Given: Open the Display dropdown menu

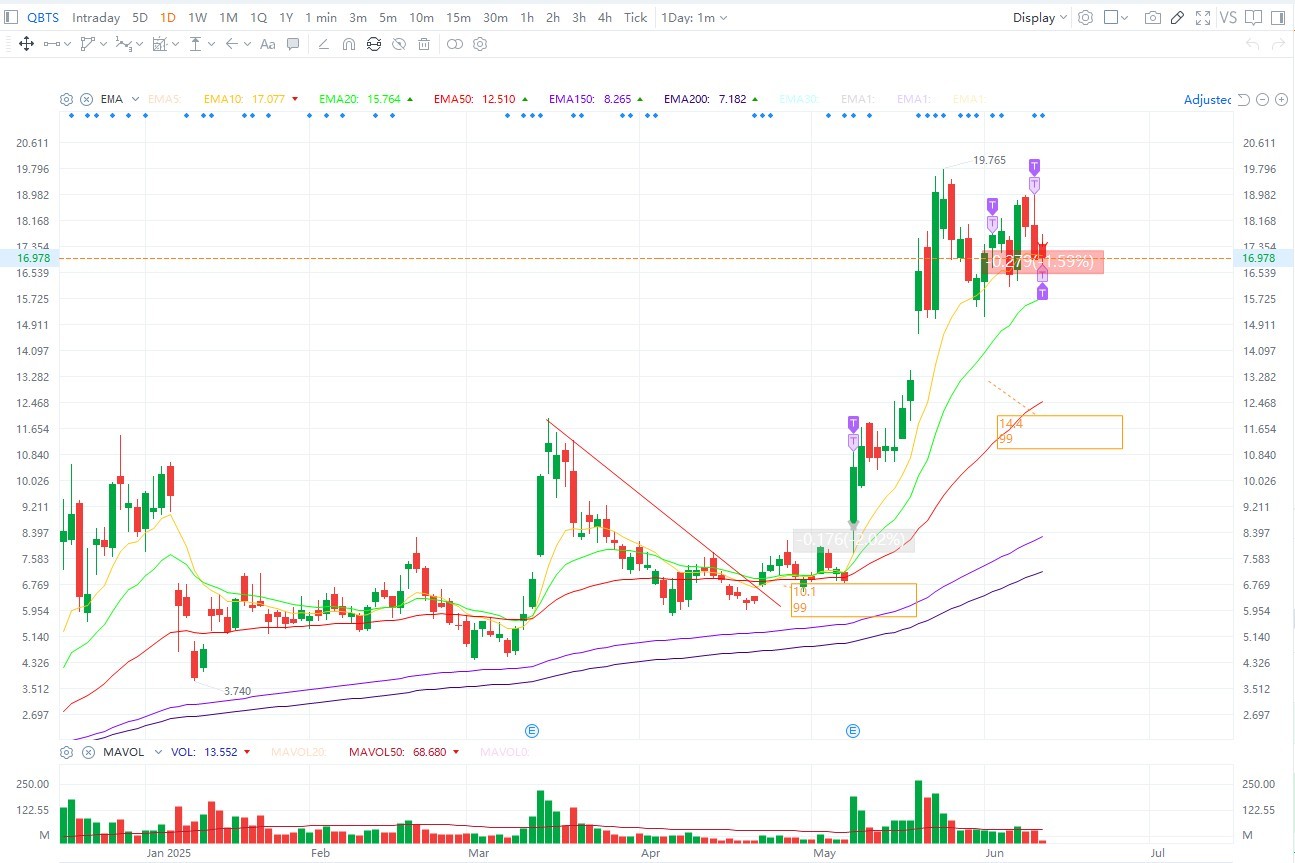Looking at the screenshot, I should point(1040,17).
